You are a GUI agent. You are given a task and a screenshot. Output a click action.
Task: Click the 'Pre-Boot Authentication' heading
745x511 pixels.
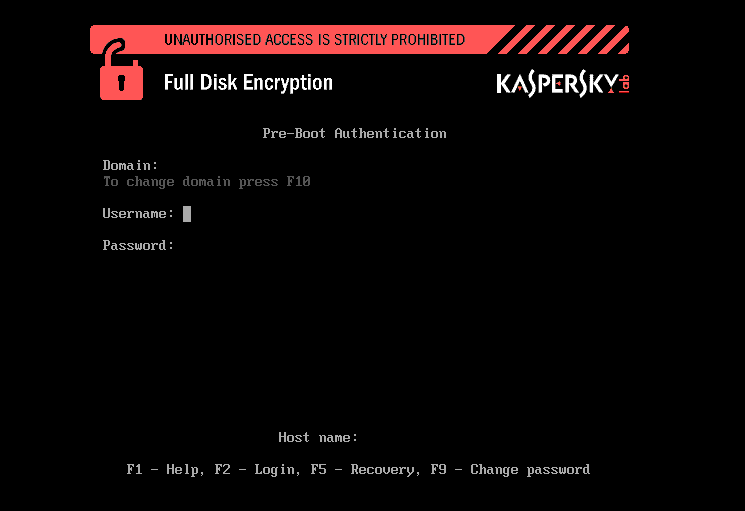pyautogui.click(x=354, y=133)
